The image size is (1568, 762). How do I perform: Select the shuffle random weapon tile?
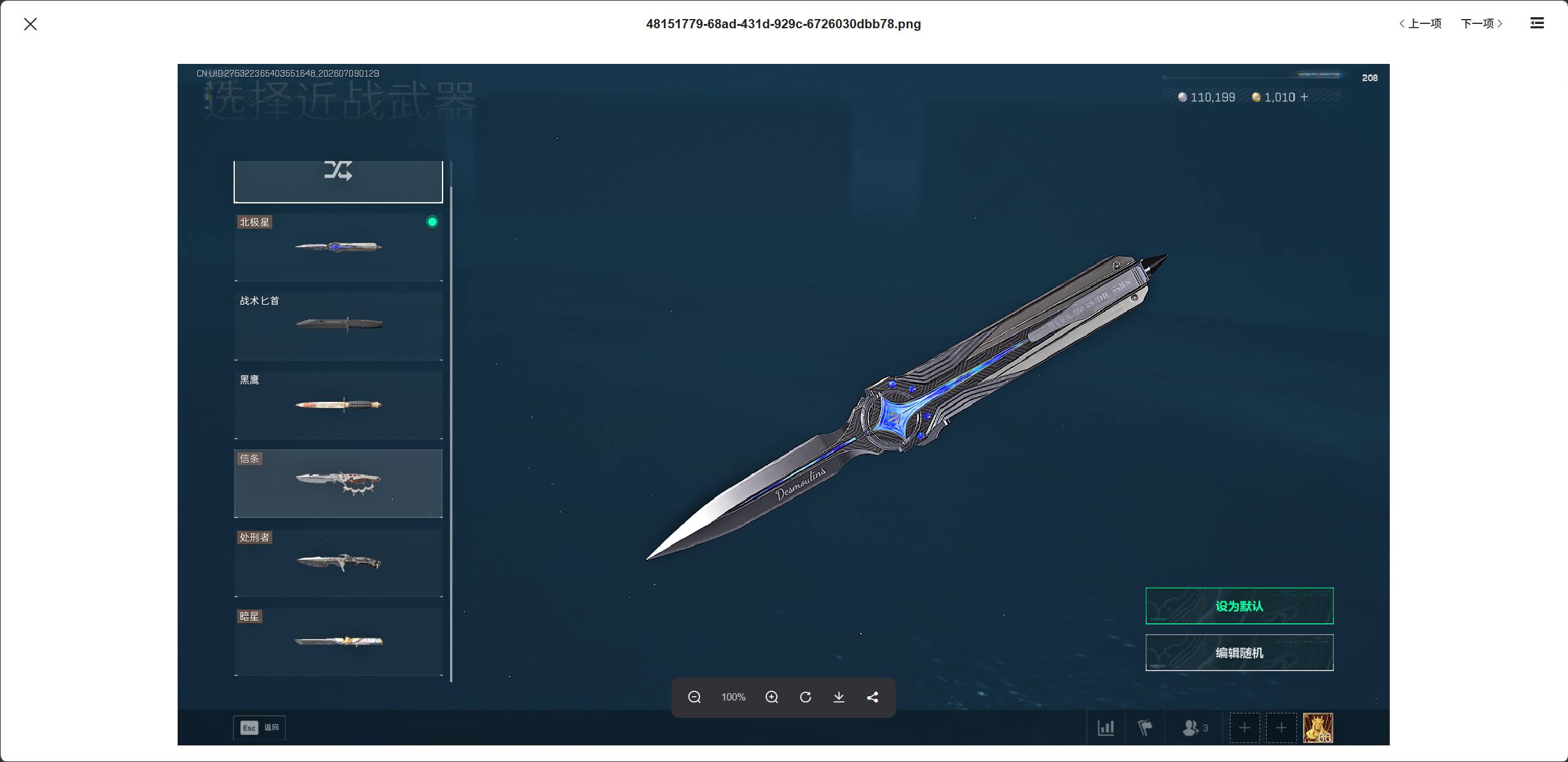338,181
